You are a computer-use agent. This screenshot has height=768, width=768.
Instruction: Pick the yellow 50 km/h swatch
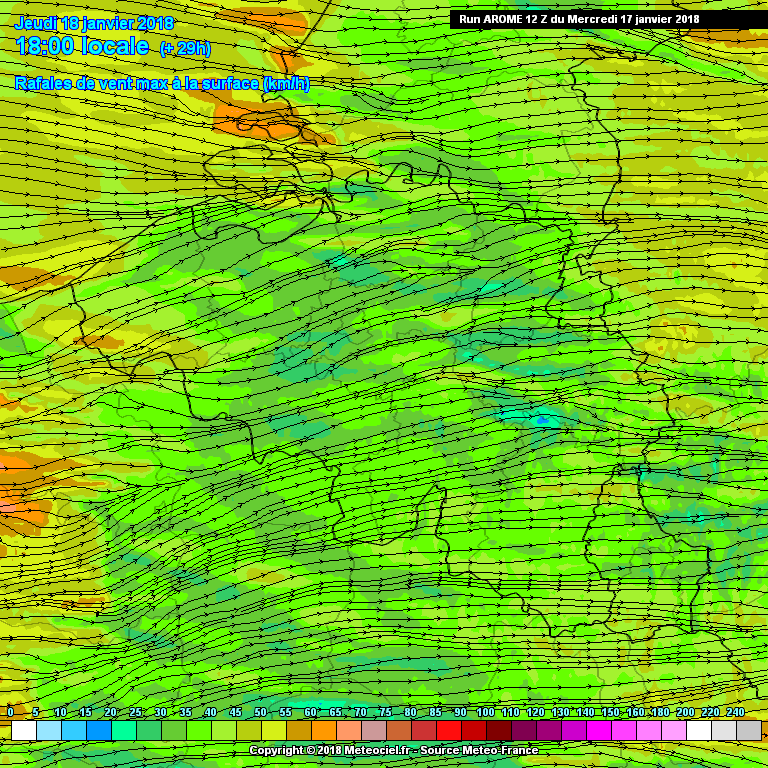(274, 730)
